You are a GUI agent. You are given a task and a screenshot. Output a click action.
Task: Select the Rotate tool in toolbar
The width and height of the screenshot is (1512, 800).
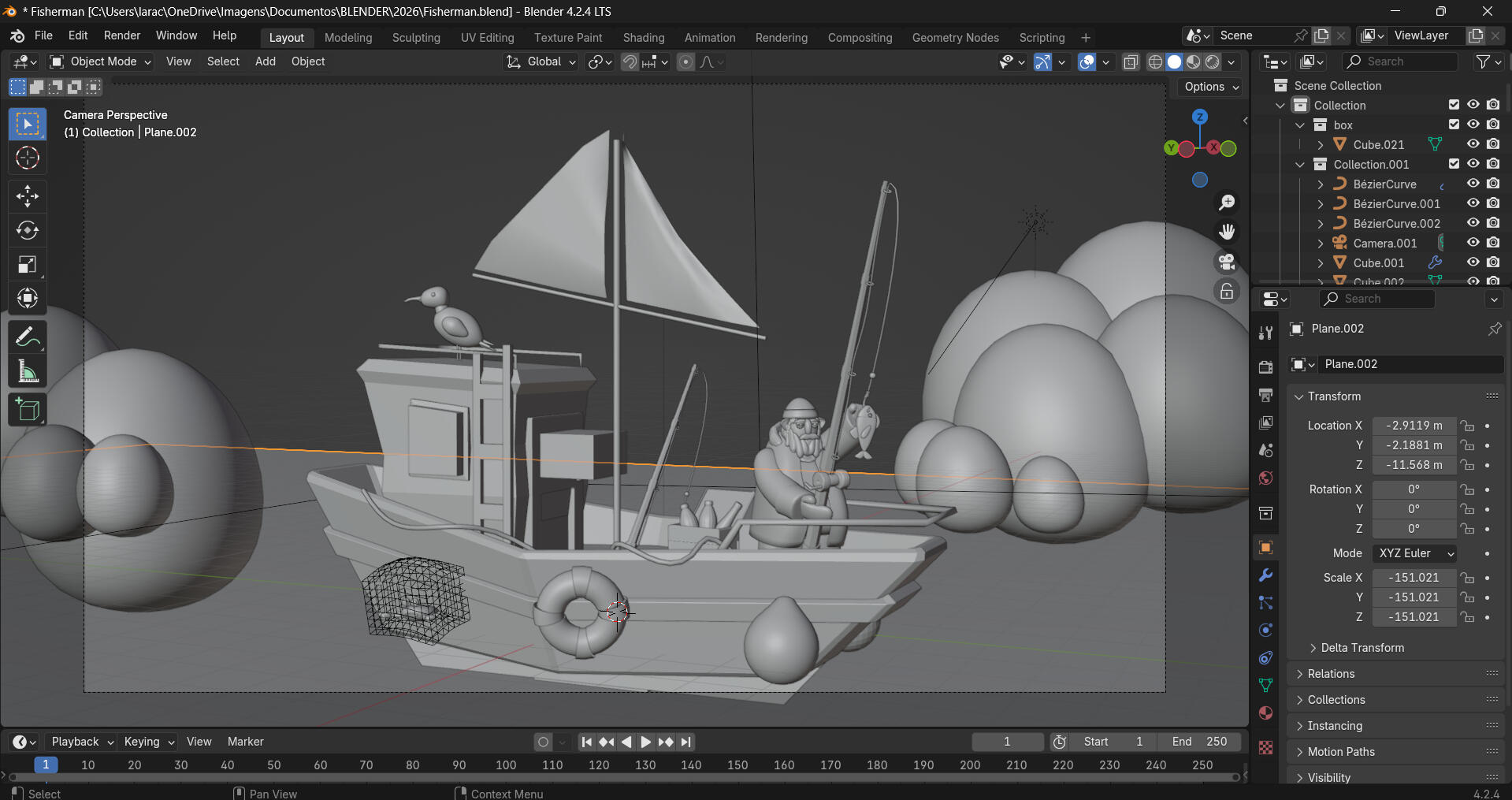28,230
